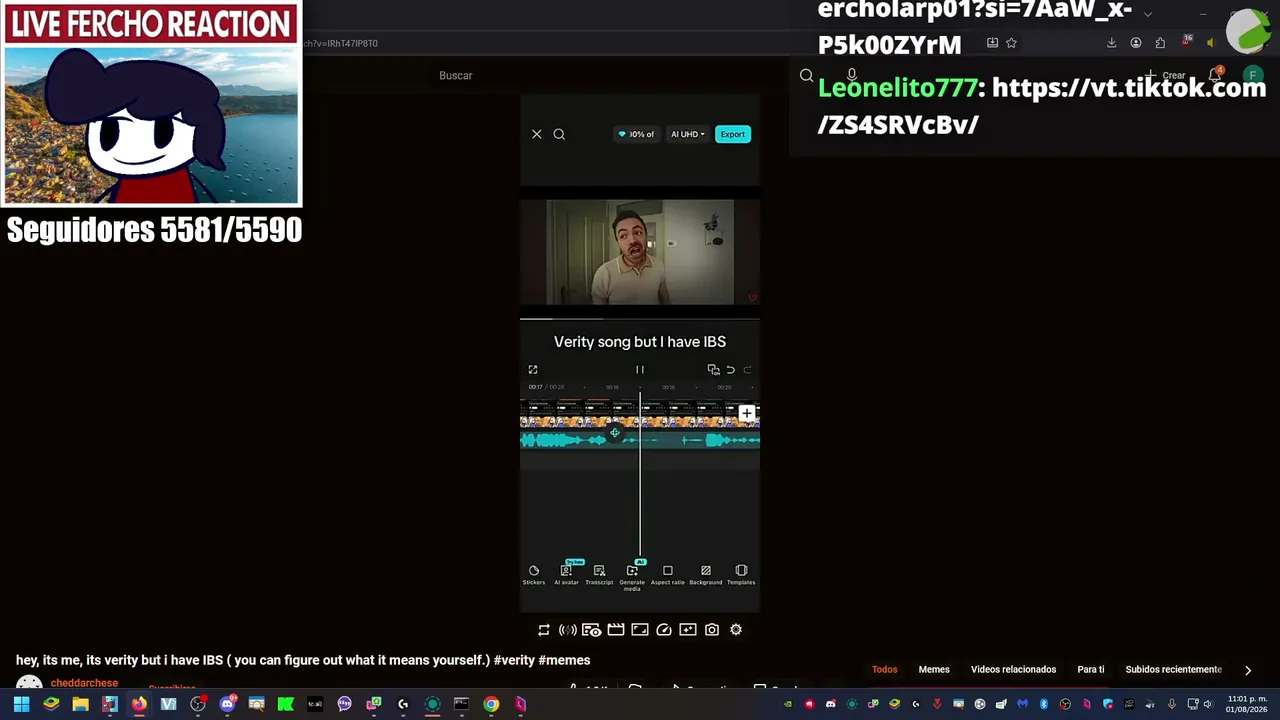Open the Generate media tool
Screen dimensions: 1280x720
pyautogui.click(x=632, y=577)
